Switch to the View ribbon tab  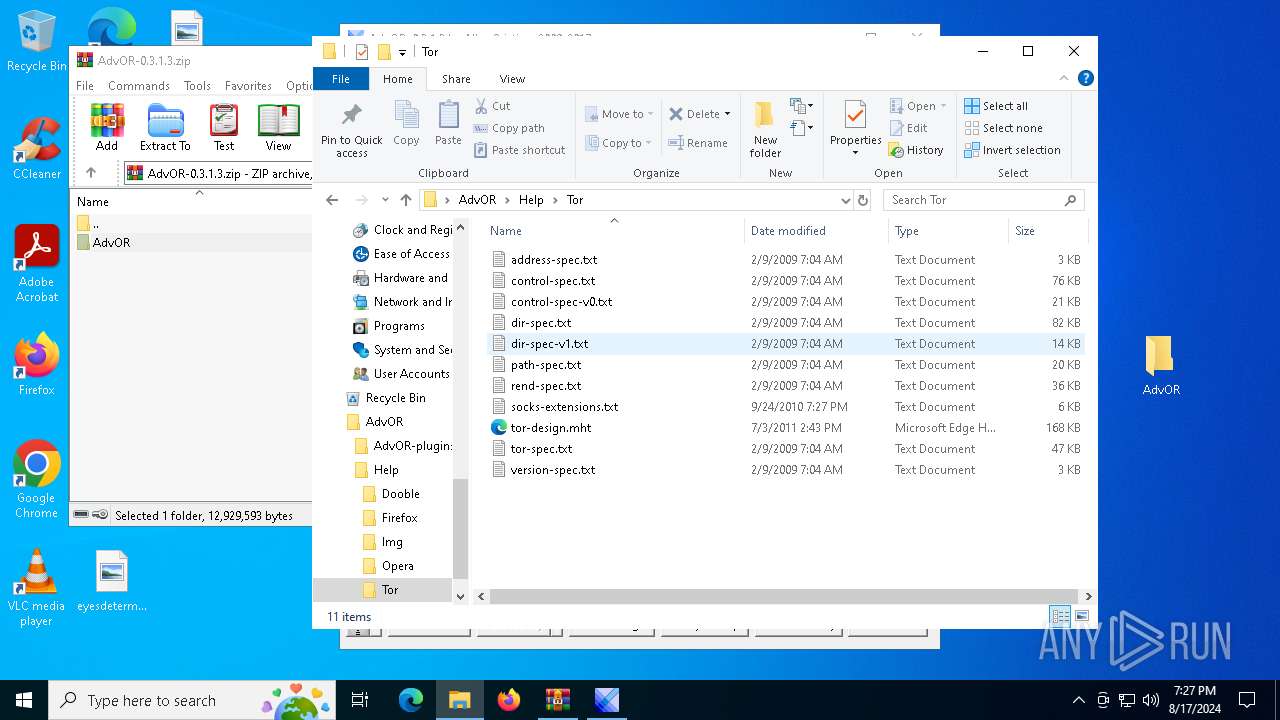pyautogui.click(x=512, y=79)
